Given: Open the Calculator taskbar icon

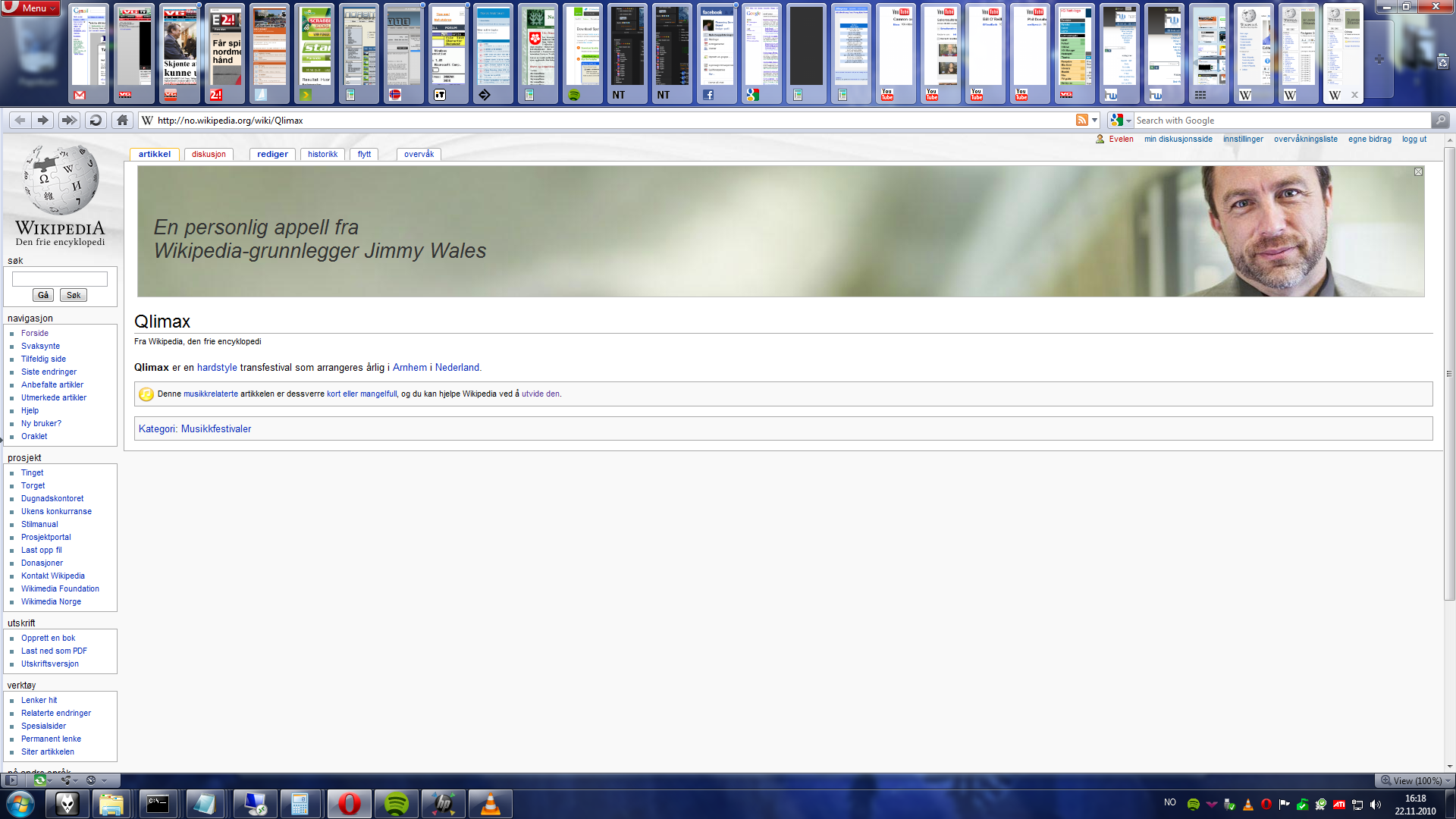Looking at the screenshot, I should (x=300, y=804).
